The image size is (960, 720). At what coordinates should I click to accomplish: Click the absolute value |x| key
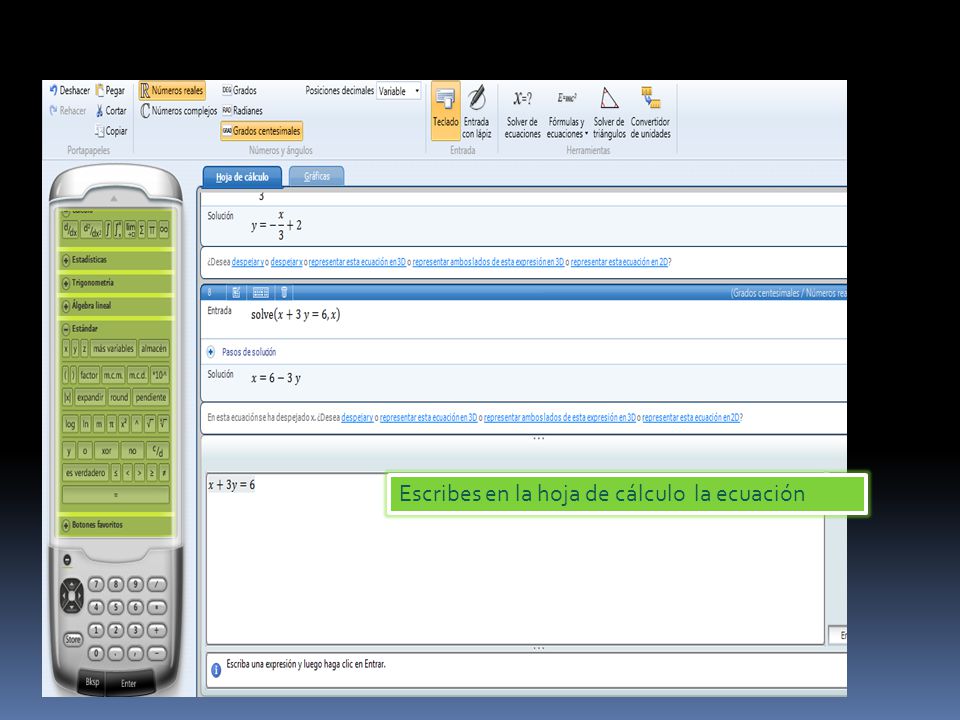pyautogui.click(x=67, y=397)
